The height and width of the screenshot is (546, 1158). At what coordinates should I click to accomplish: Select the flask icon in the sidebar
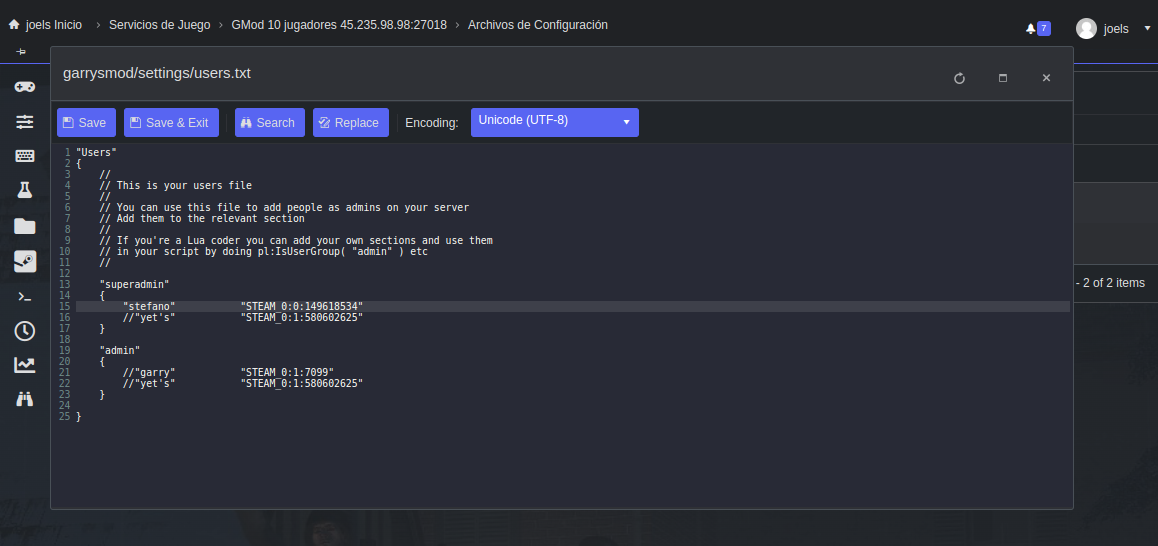point(25,190)
